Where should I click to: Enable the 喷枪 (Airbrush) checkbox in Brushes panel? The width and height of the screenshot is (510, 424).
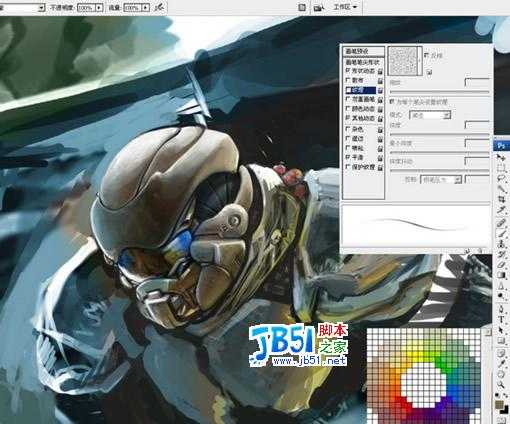coord(348,147)
